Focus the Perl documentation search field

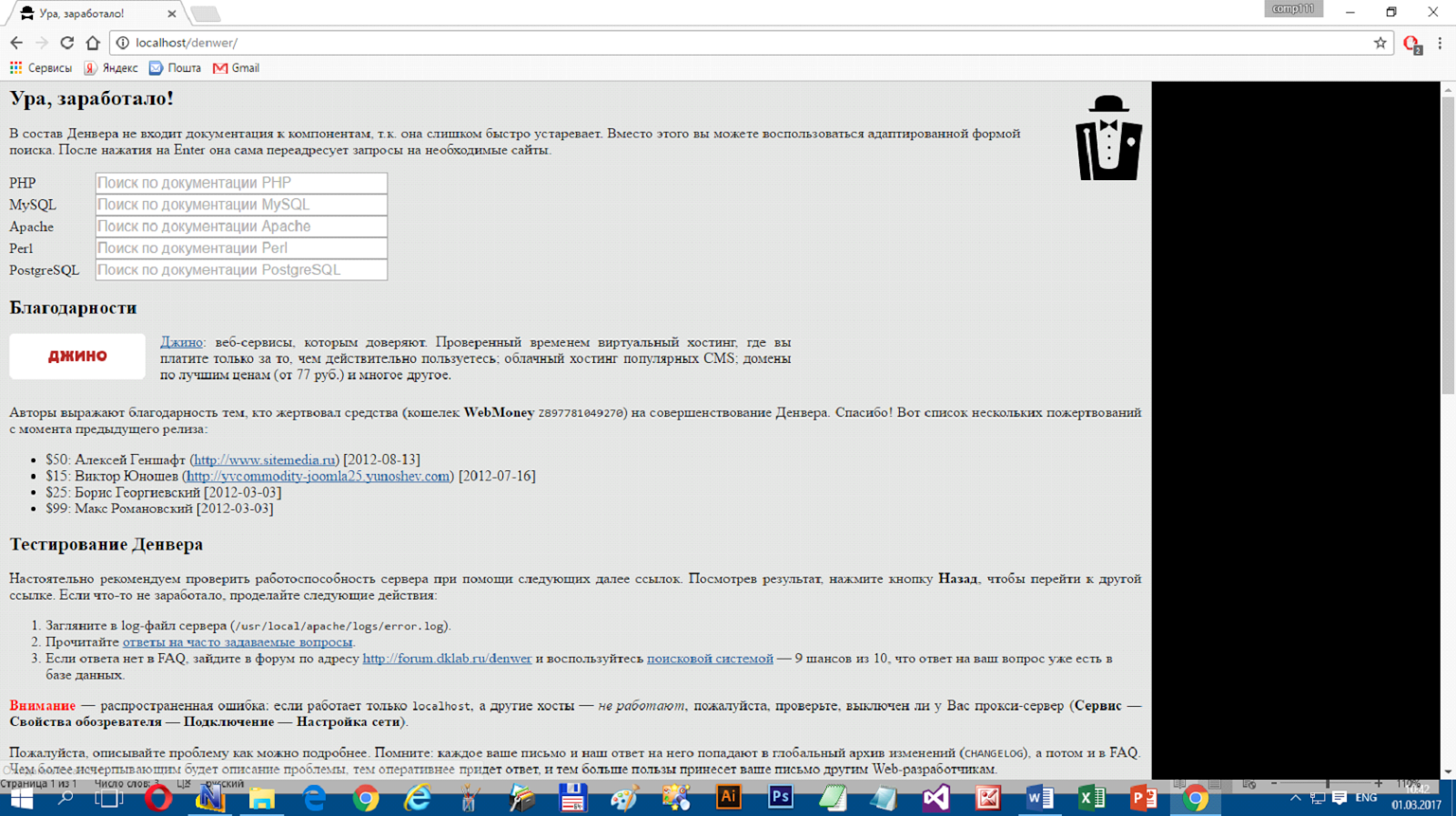coord(241,248)
